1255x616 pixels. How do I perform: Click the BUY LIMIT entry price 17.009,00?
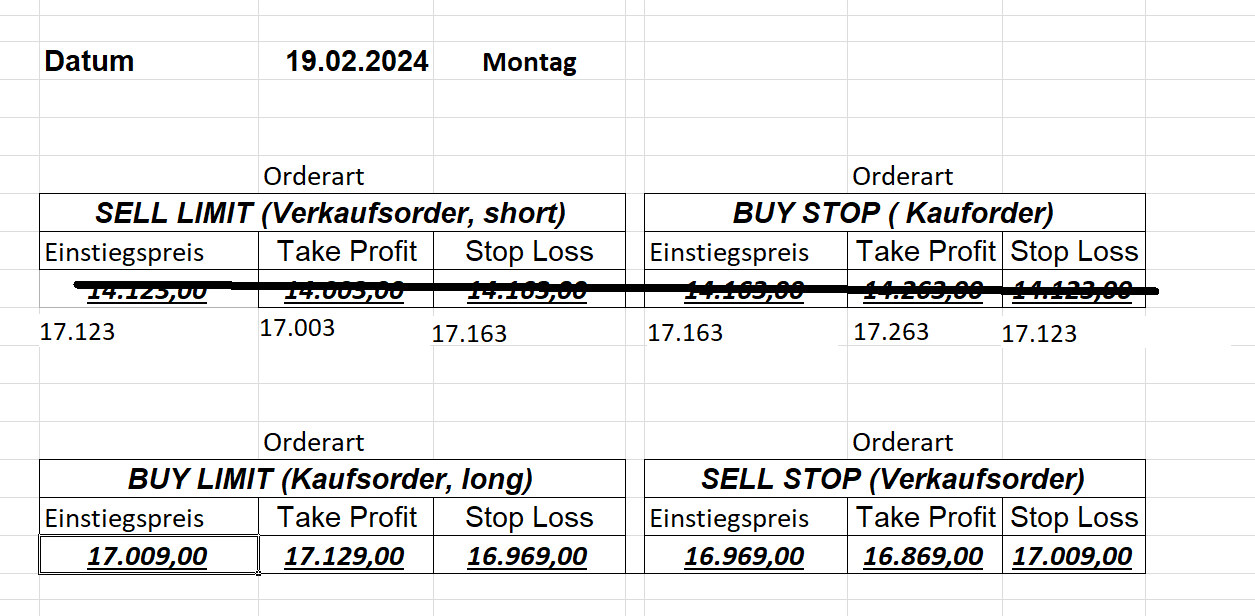coord(147,556)
